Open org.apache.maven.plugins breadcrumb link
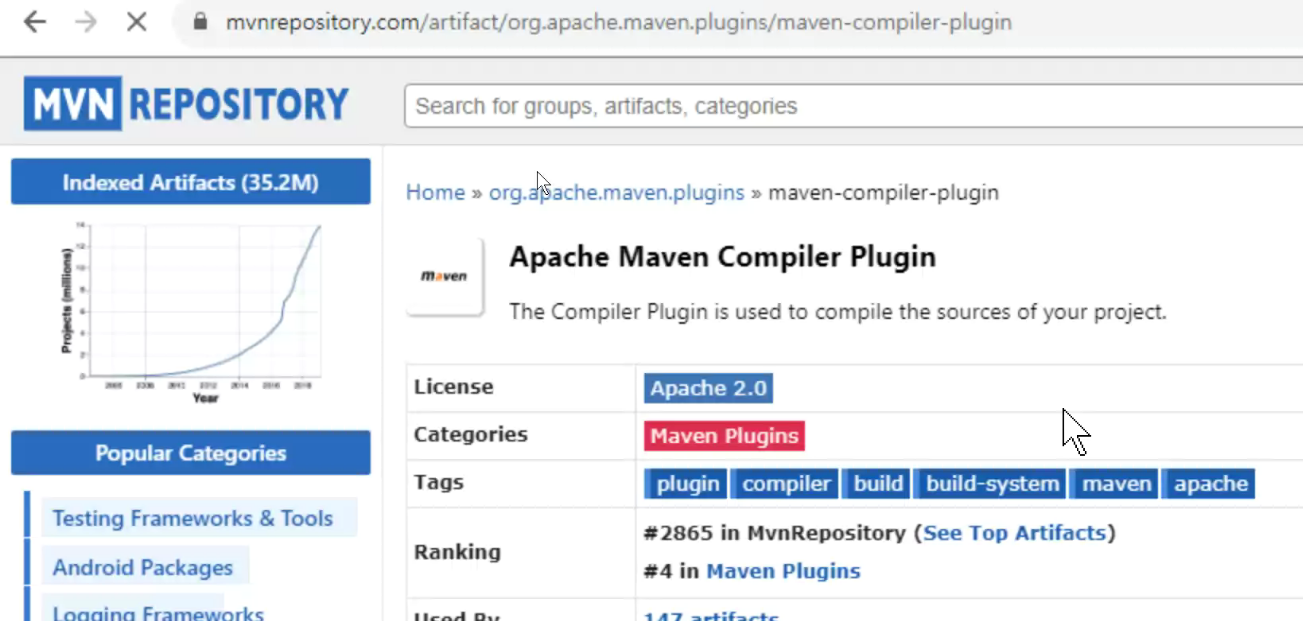 click(x=616, y=192)
